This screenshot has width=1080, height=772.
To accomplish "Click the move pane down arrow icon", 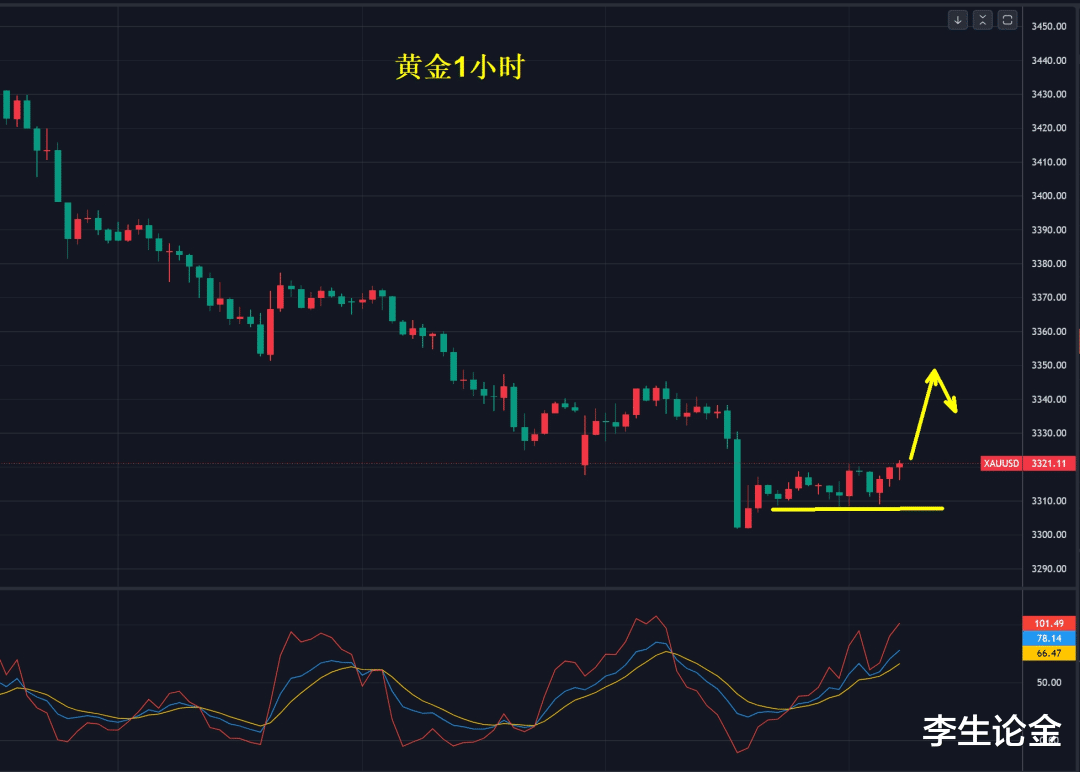I will pyautogui.click(x=958, y=20).
